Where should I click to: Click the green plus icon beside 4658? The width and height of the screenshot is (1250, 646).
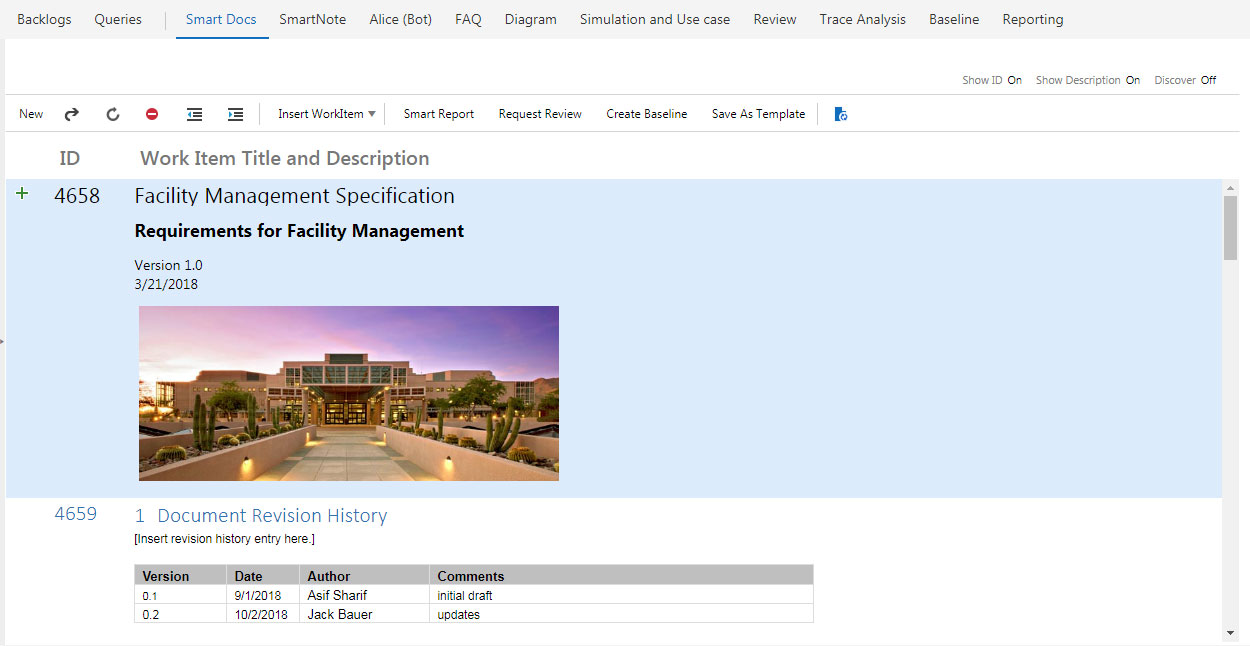(x=22, y=193)
